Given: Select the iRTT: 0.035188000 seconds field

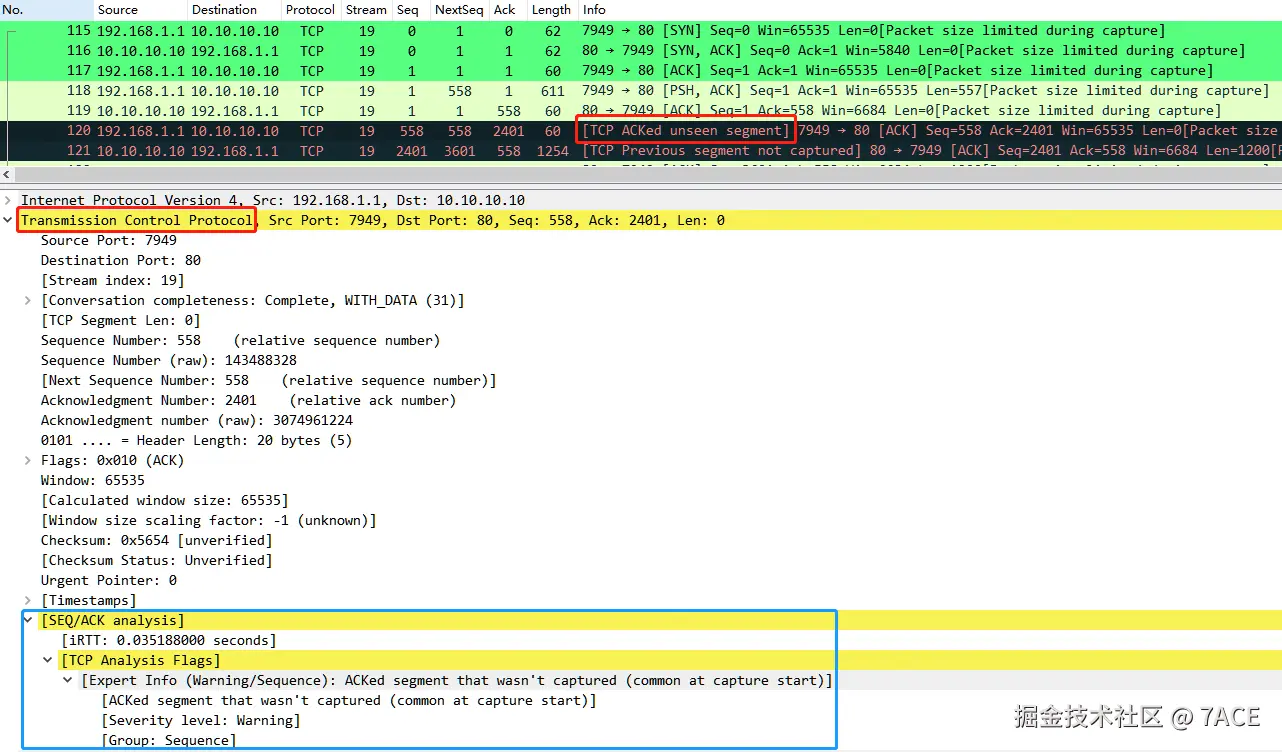Looking at the screenshot, I should [168, 640].
